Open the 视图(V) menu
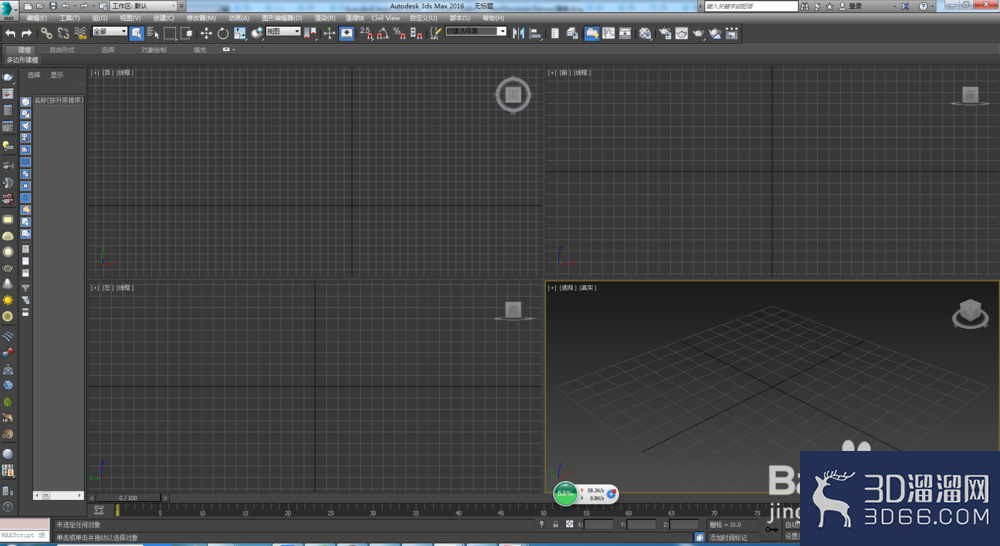The width and height of the screenshot is (1000, 546). [130, 18]
